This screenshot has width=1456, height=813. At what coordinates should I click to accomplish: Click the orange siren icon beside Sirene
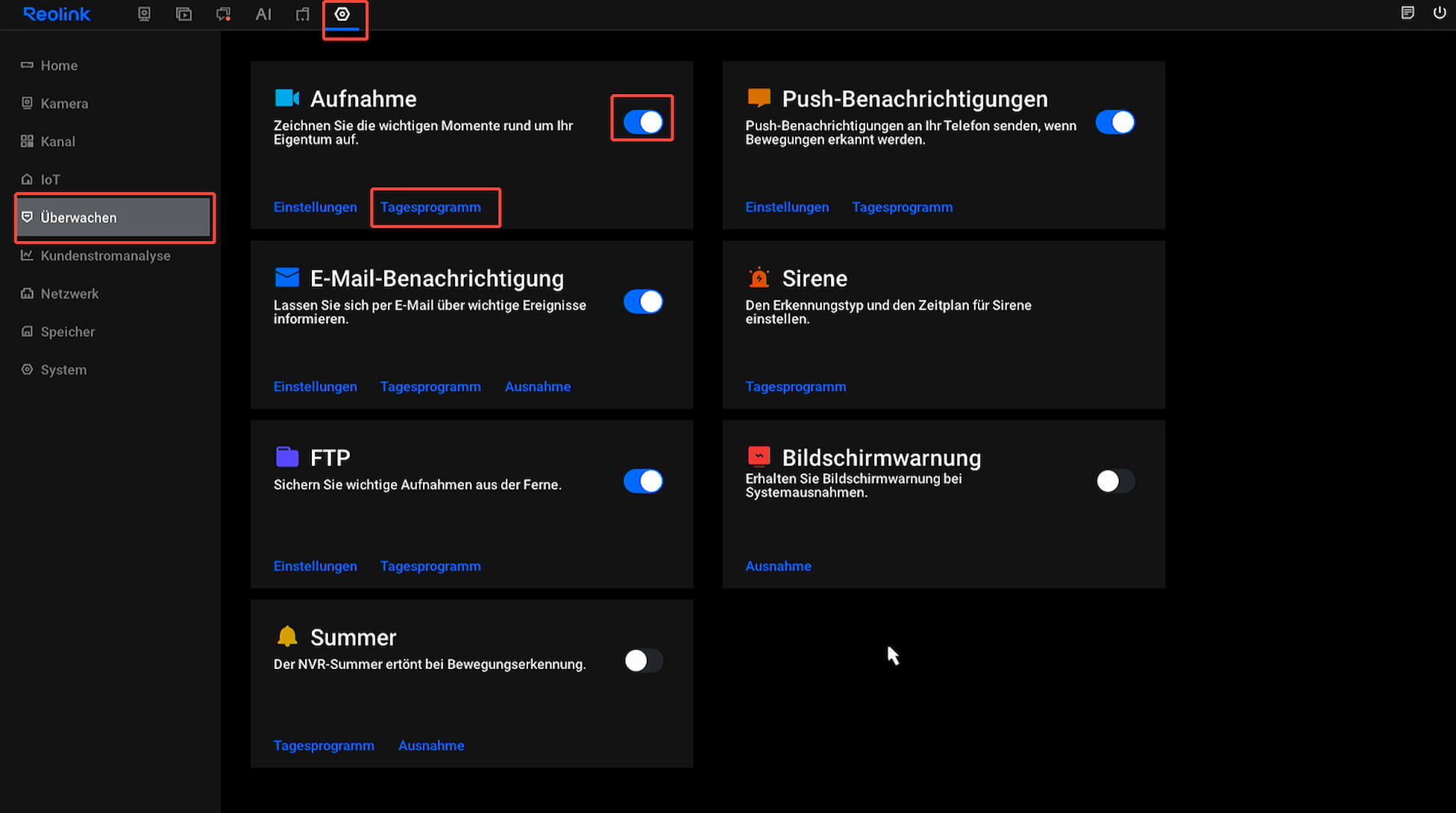coord(759,277)
